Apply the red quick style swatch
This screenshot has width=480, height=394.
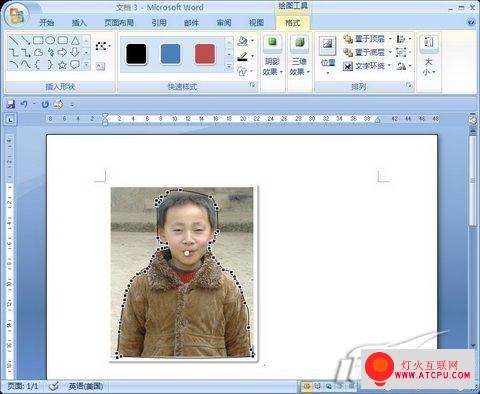[x=205, y=54]
